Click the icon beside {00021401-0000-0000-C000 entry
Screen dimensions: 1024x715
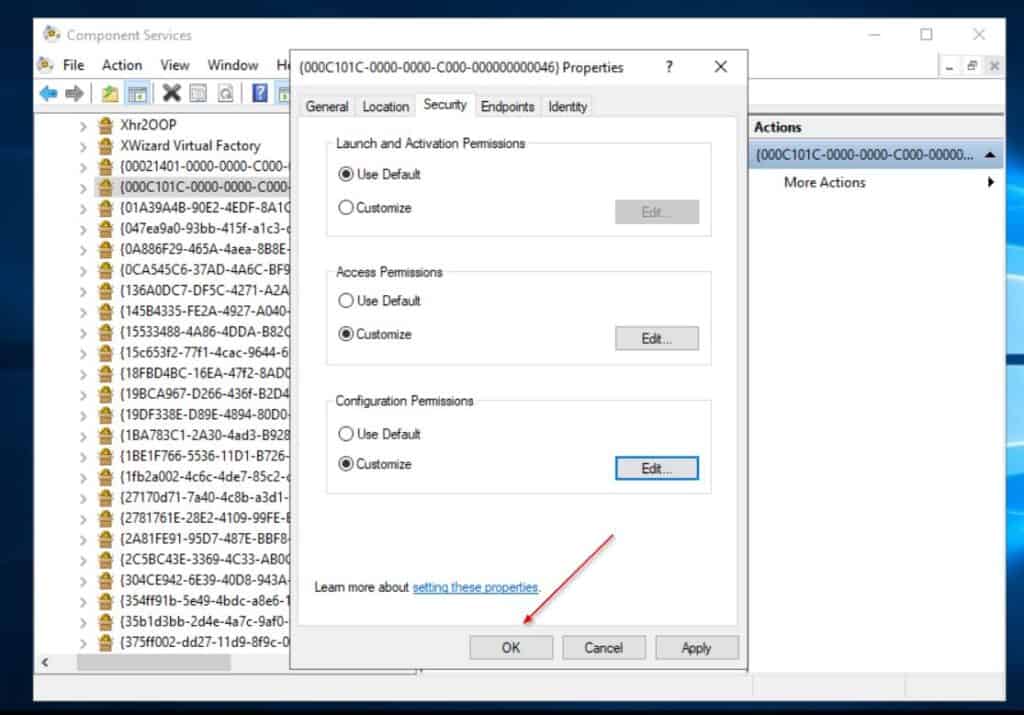[105, 167]
